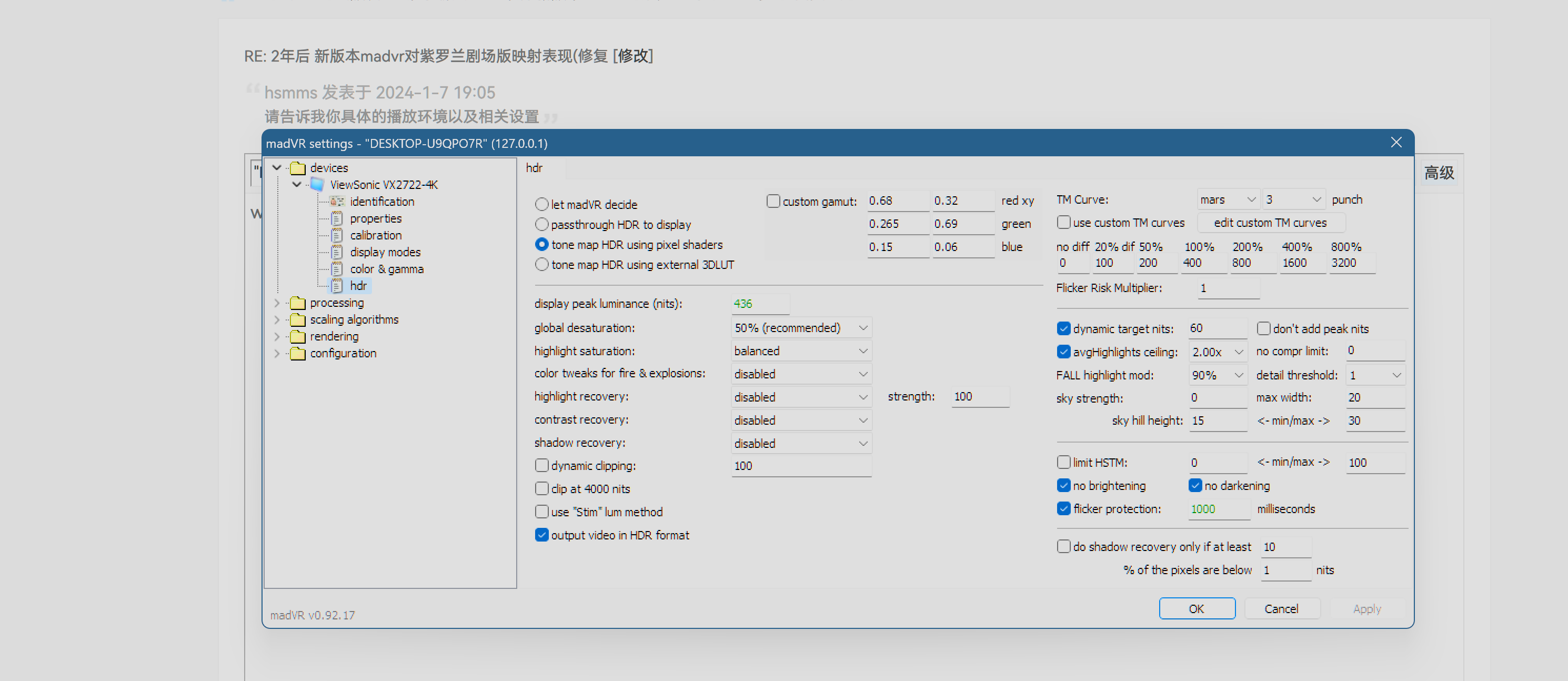Open the TM Curve 'mars' dropdown
The width and height of the screenshot is (1568, 681).
click(x=1228, y=199)
